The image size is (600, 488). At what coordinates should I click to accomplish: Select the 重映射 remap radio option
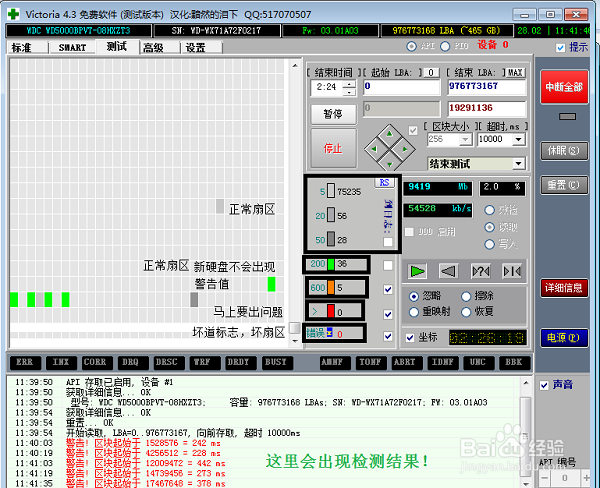415,311
